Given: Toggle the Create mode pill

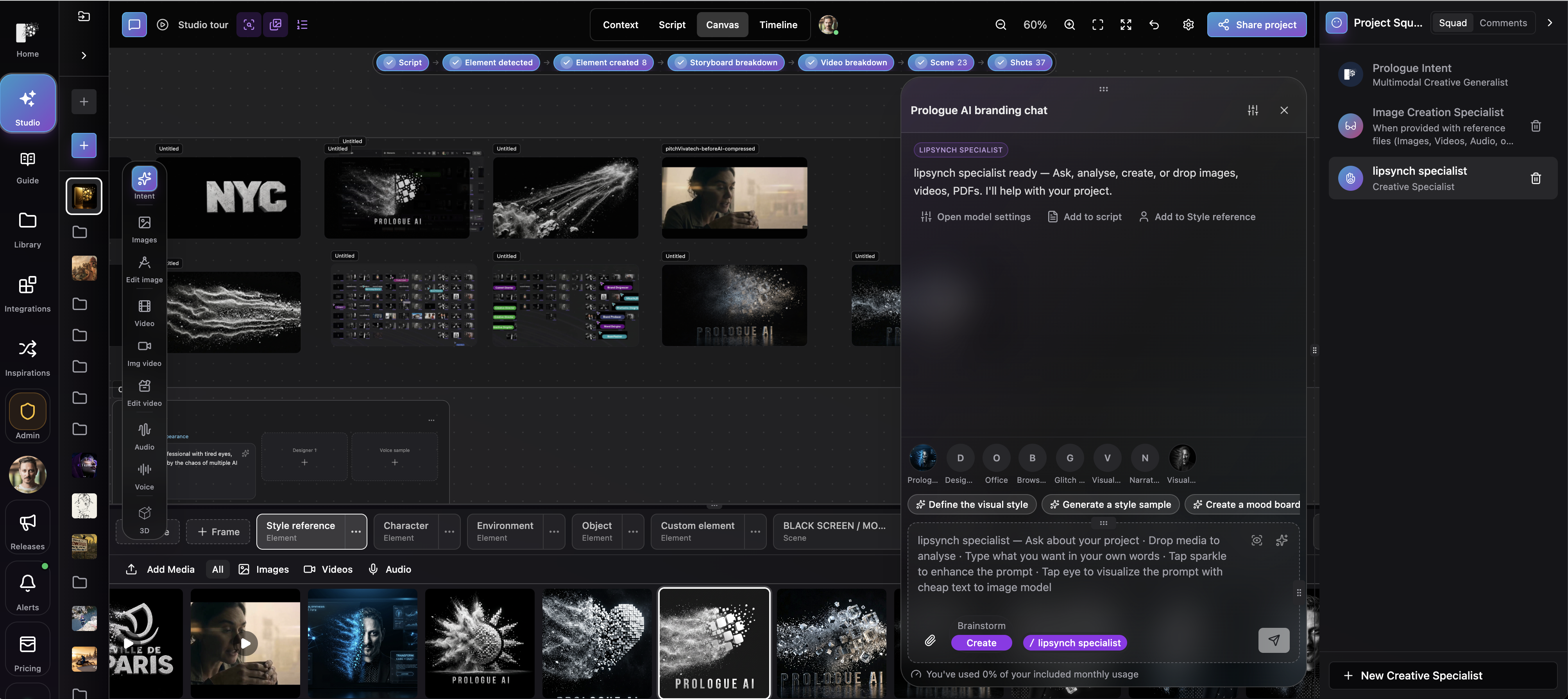Looking at the screenshot, I should [x=981, y=643].
